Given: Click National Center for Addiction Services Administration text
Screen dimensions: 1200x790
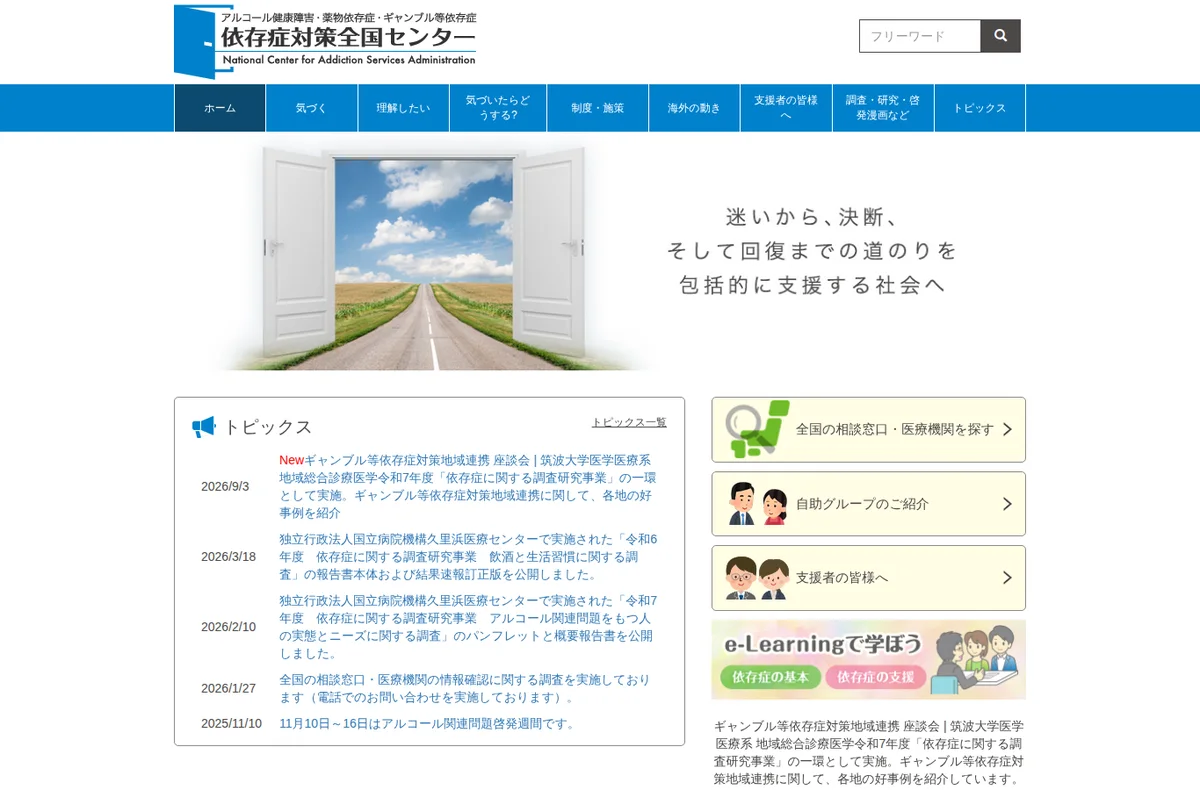Looking at the screenshot, I should 349,60.
